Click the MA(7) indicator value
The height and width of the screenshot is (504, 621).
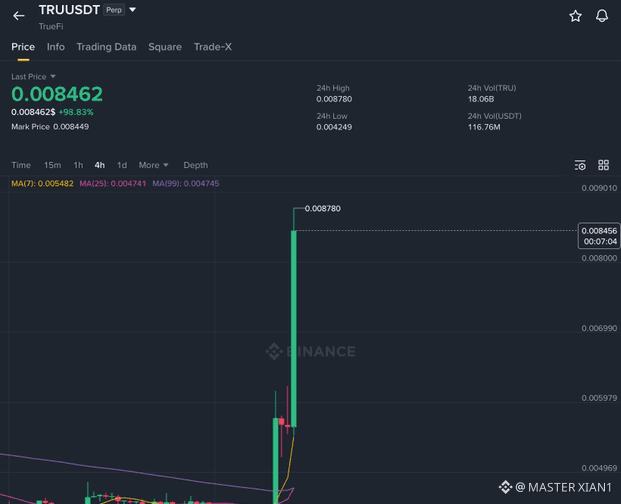42,184
